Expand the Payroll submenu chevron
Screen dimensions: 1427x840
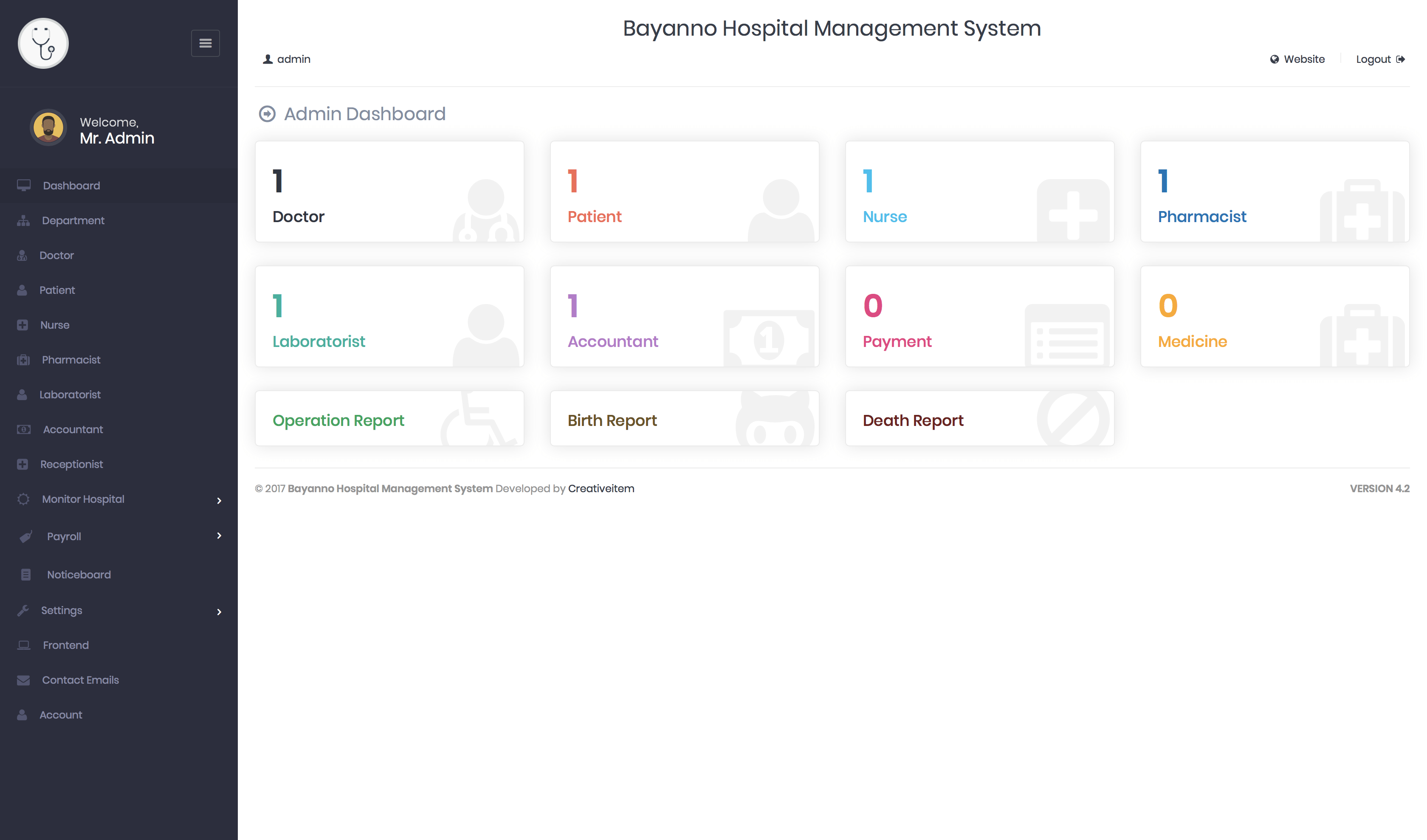219,536
